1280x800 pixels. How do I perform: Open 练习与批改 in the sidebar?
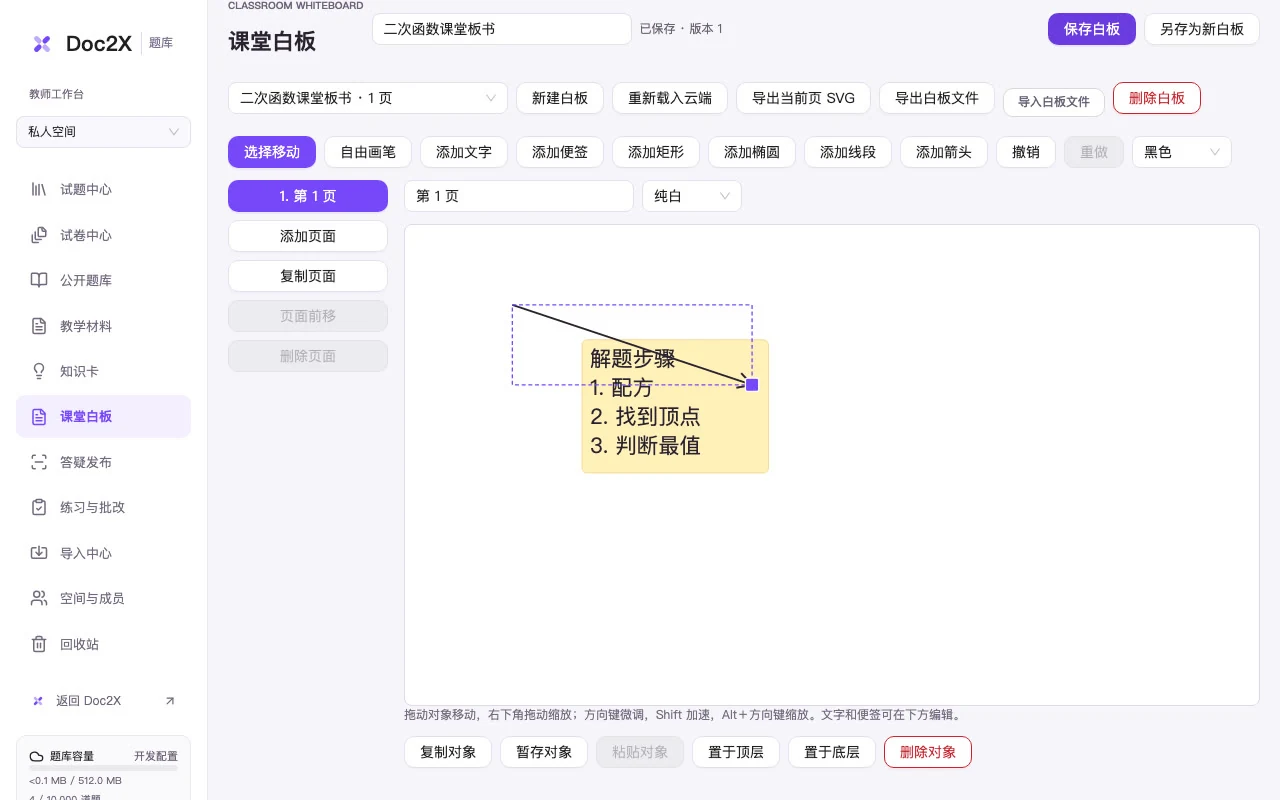[x=103, y=507]
